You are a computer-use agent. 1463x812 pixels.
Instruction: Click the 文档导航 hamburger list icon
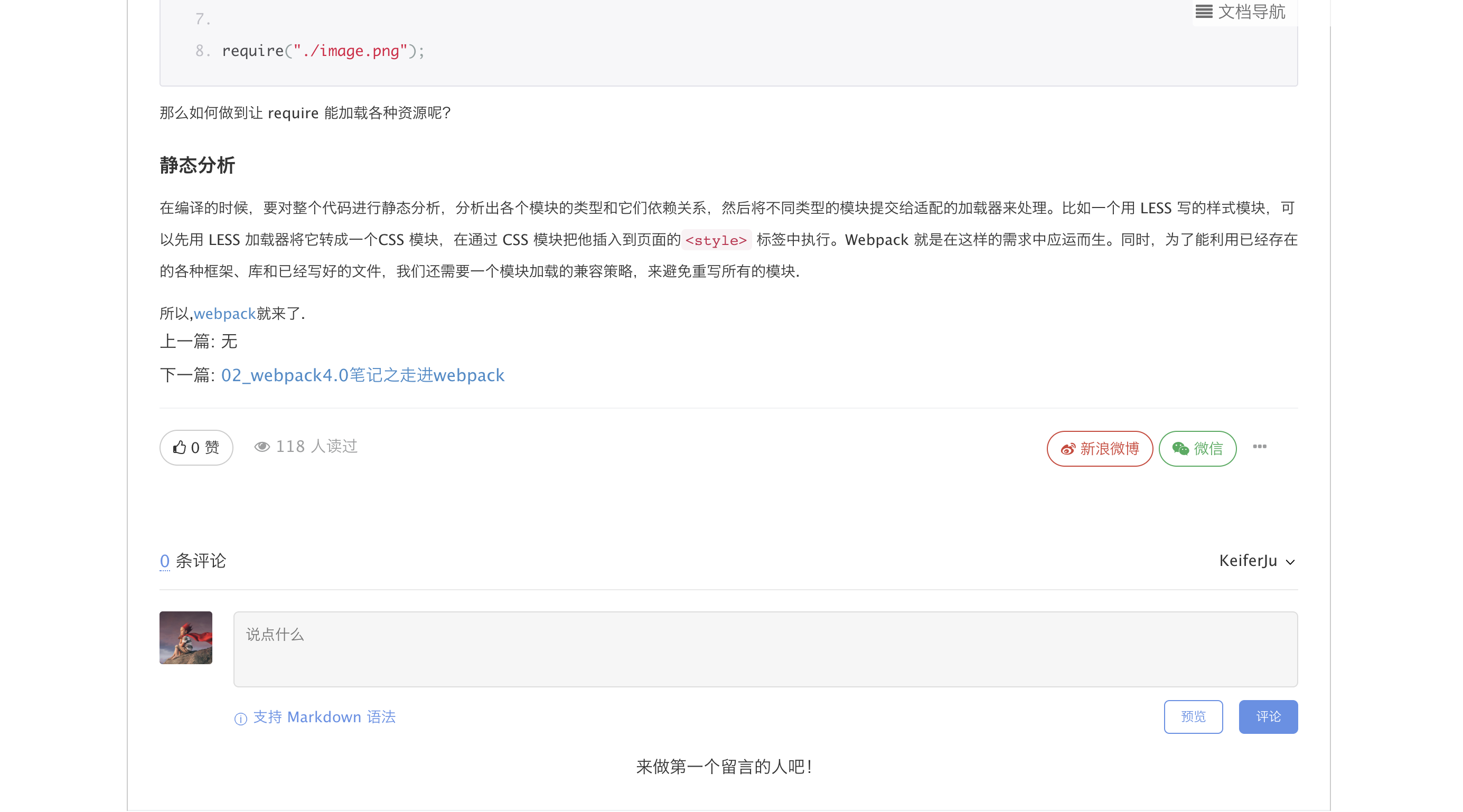1204,12
